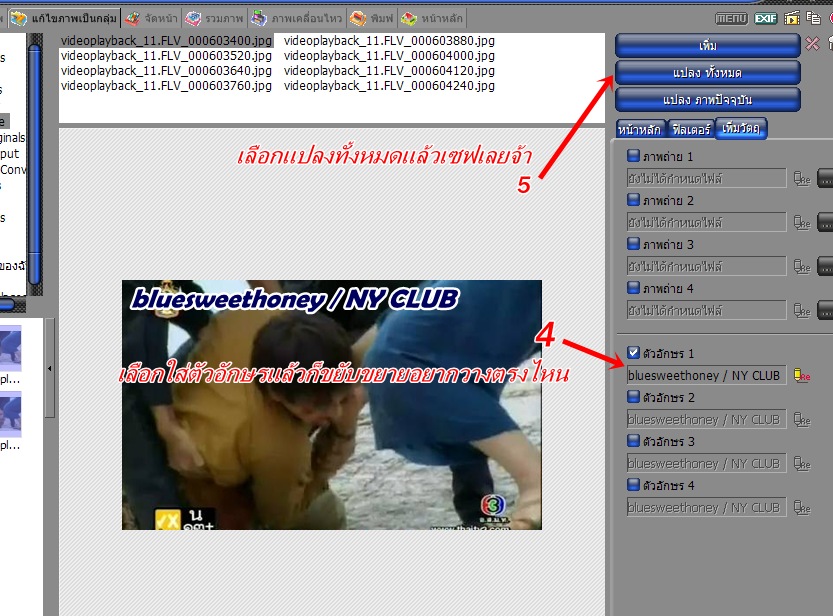This screenshot has width=833, height=616.
Task: Enable ภาพถ่าย 4 checkbox
Action: coord(633,288)
